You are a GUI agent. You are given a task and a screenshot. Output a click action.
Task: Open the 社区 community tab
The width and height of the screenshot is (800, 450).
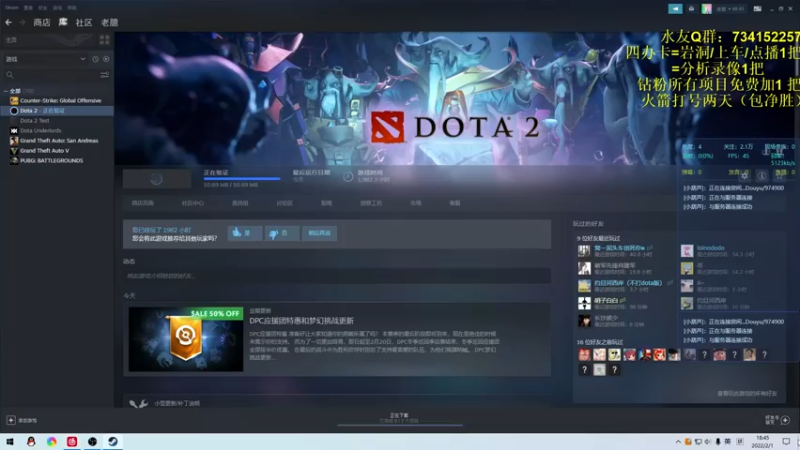(x=84, y=22)
